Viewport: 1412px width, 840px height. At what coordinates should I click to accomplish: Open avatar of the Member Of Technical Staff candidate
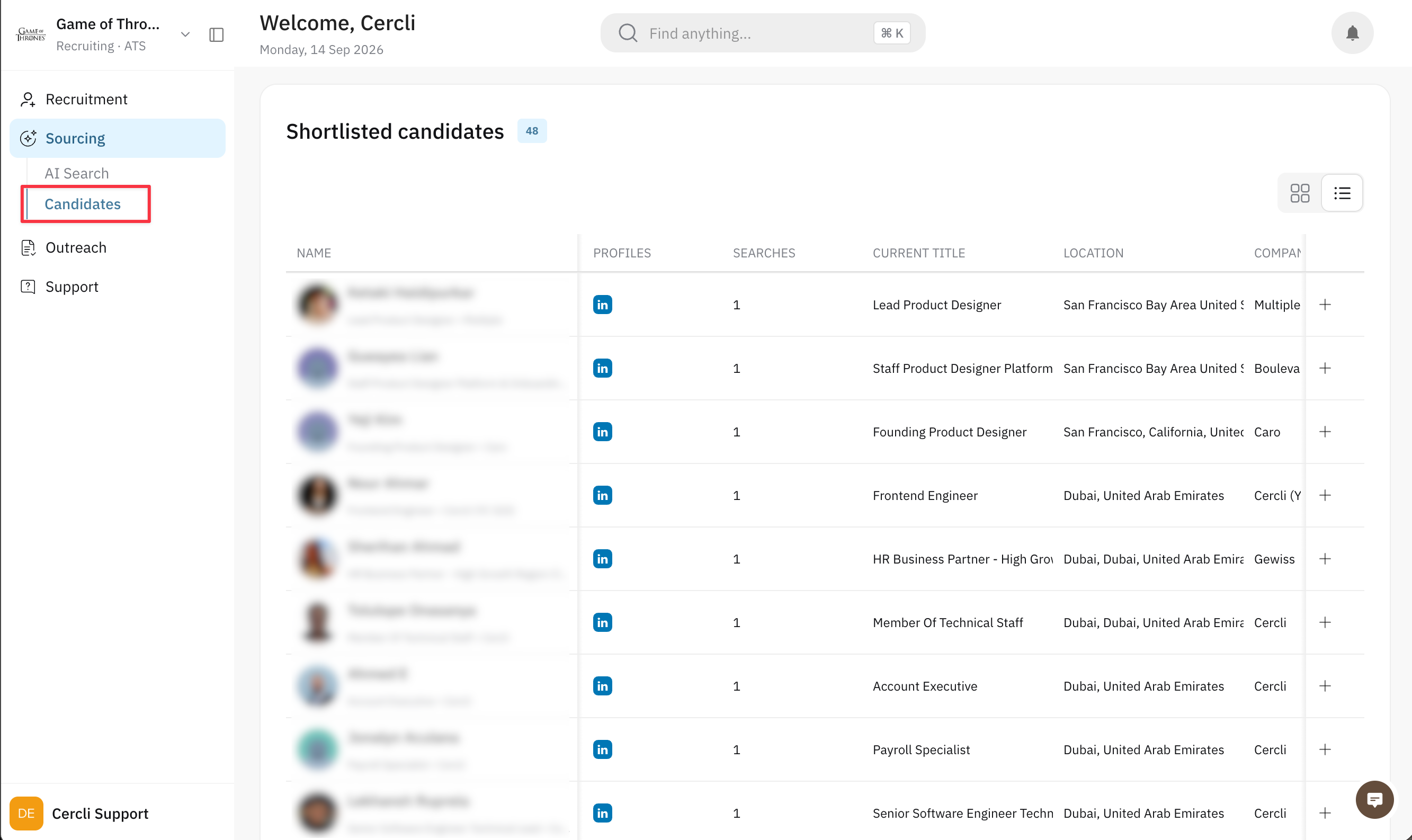(x=317, y=623)
